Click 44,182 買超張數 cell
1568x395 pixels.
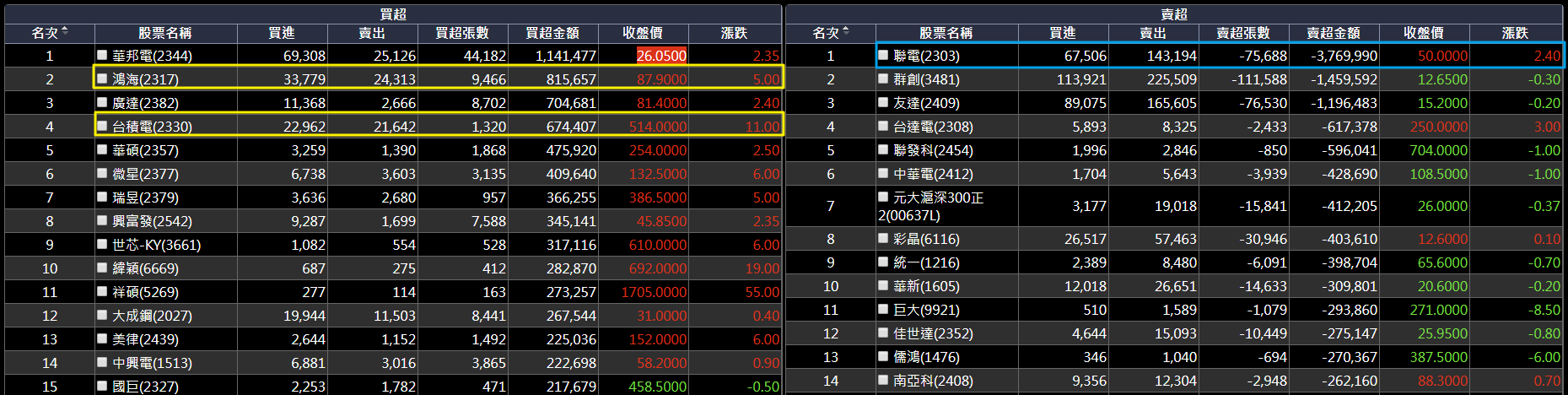pyautogui.click(x=485, y=56)
